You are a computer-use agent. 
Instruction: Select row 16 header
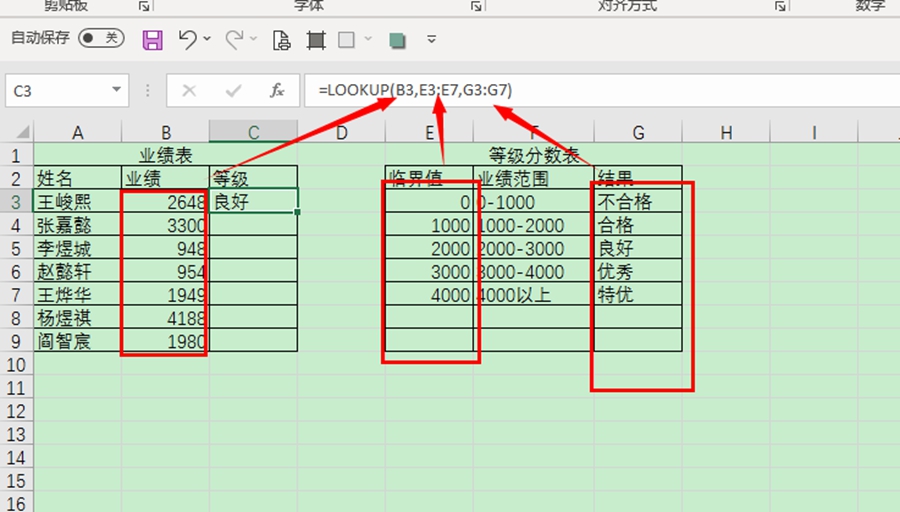click(16, 503)
